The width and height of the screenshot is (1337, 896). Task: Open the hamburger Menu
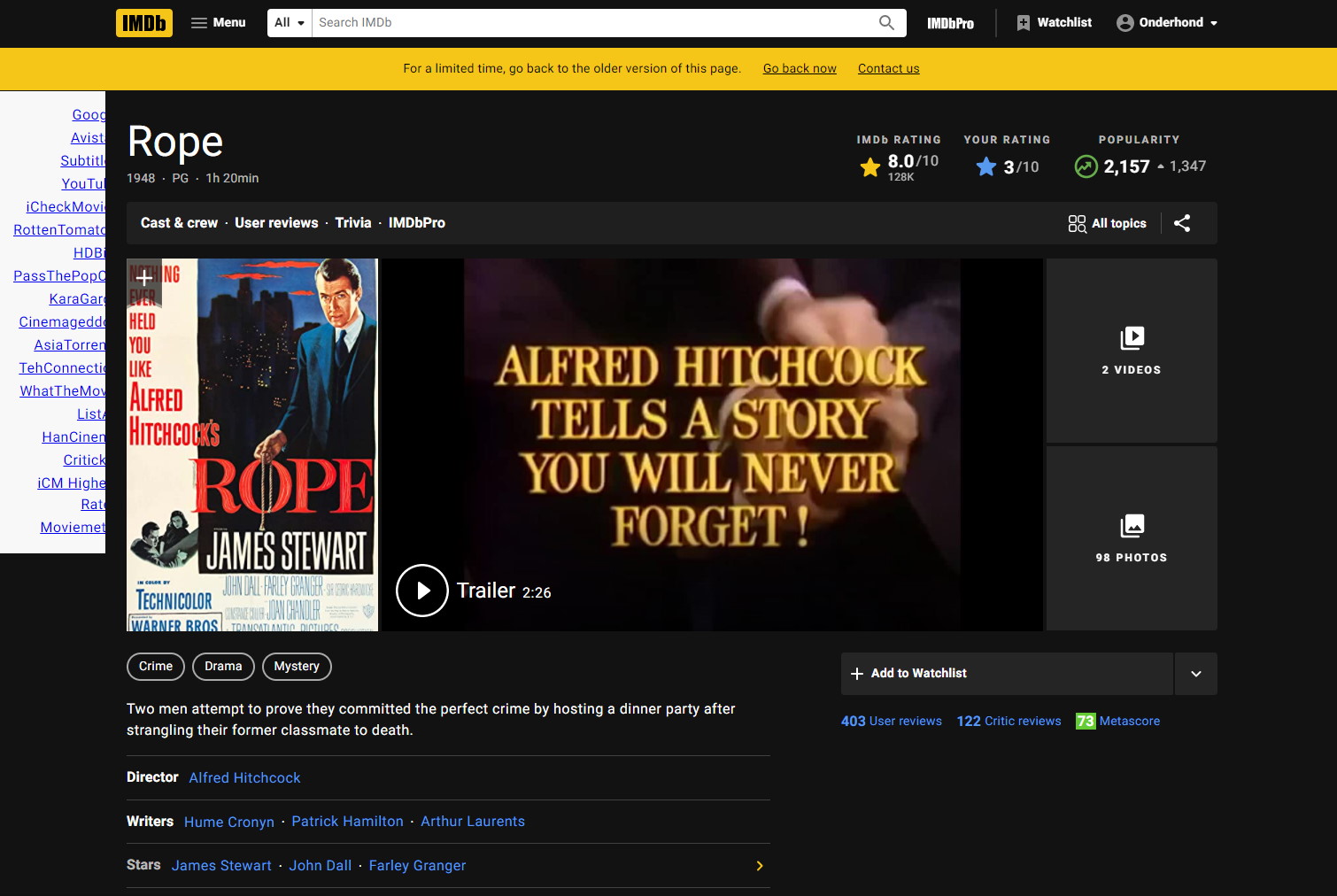point(218,23)
